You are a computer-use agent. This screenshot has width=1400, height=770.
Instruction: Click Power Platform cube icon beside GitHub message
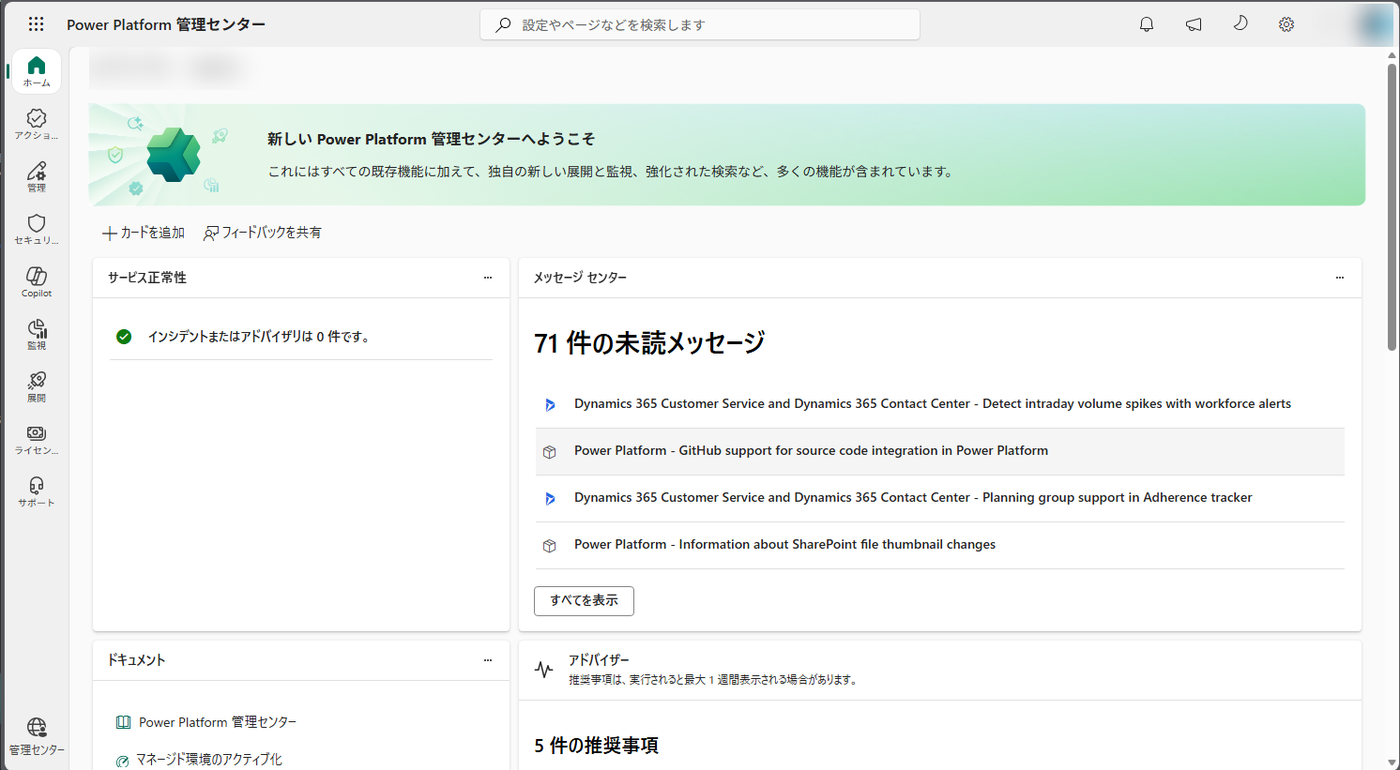click(549, 452)
